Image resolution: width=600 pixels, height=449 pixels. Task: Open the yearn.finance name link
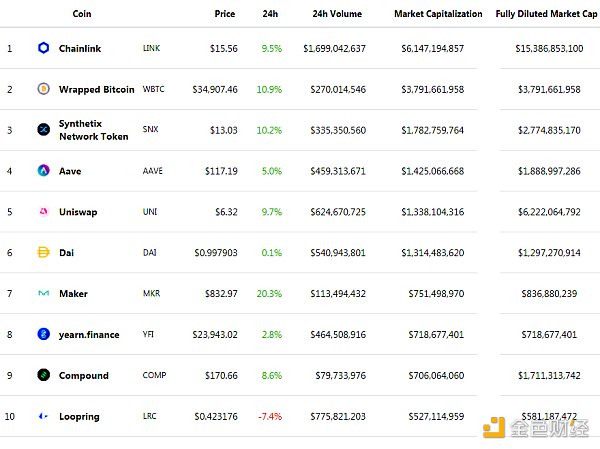(x=89, y=335)
